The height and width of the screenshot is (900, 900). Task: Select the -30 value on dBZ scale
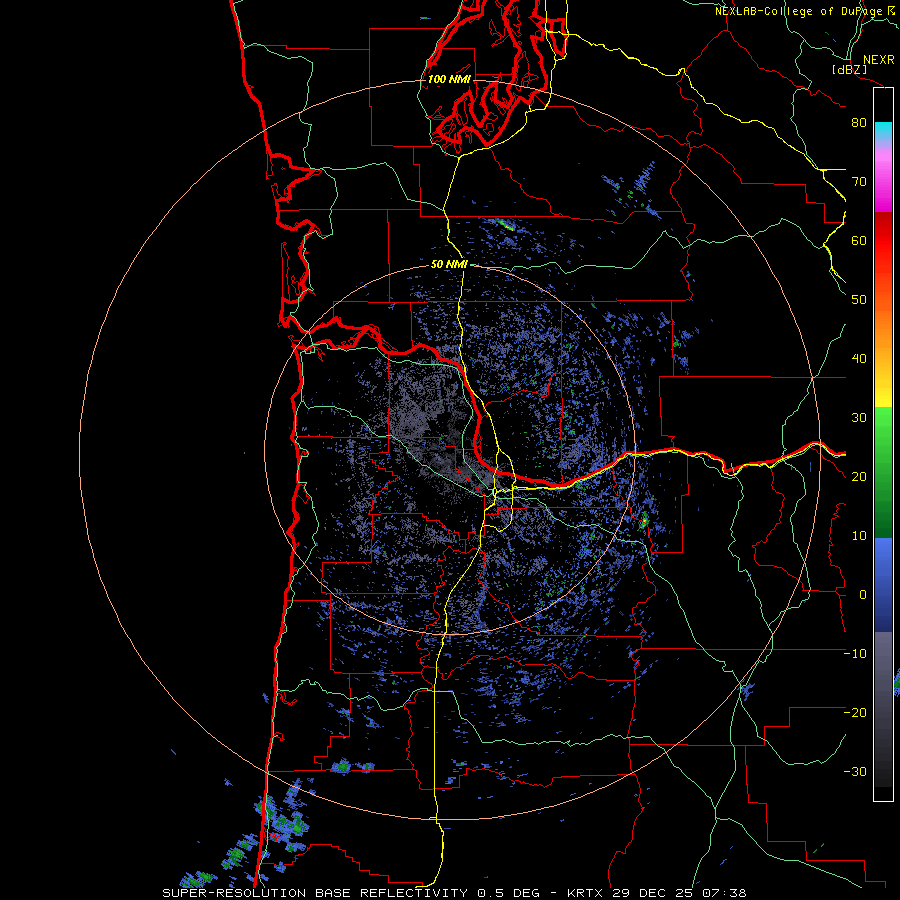pyautogui.click(x=855, y=771)
